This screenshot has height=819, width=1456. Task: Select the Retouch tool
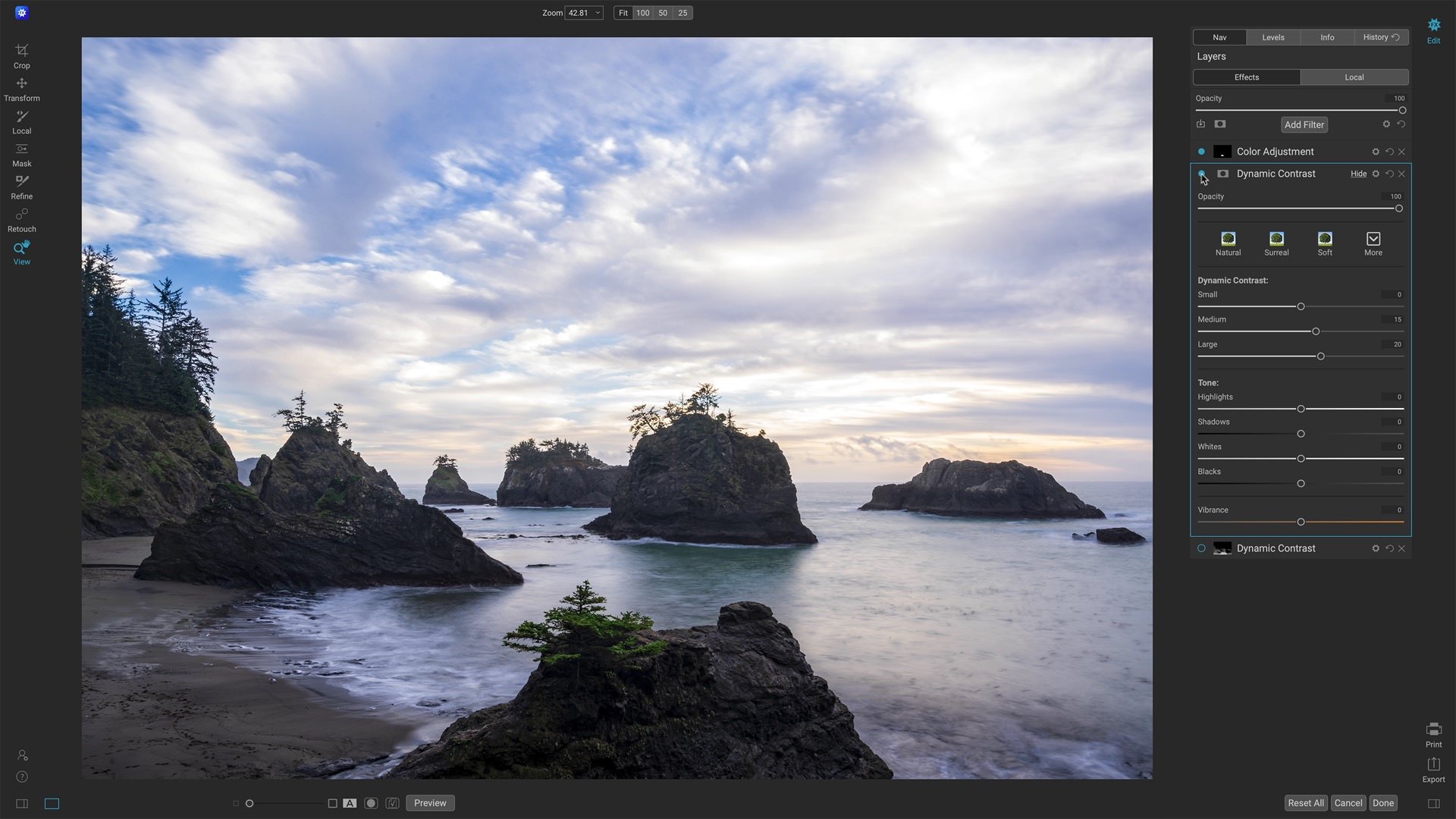click(21, 220)
